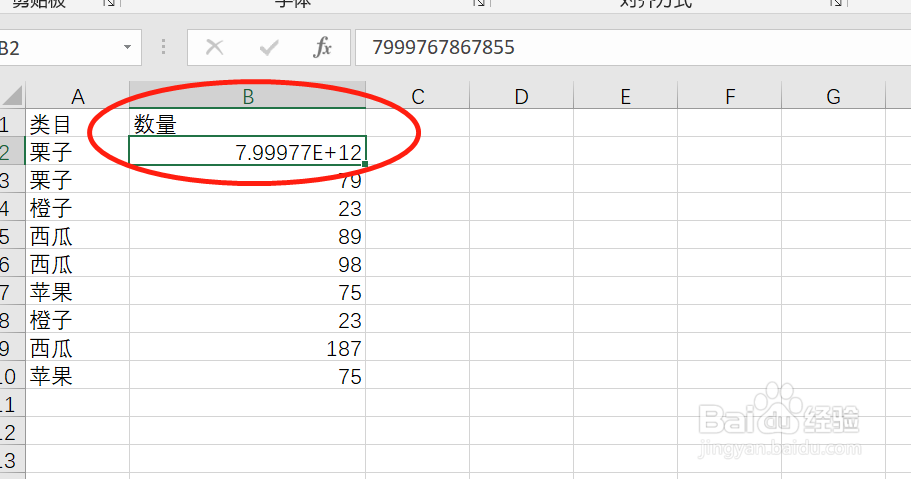Click cell A4 containing 橙子

77,207
